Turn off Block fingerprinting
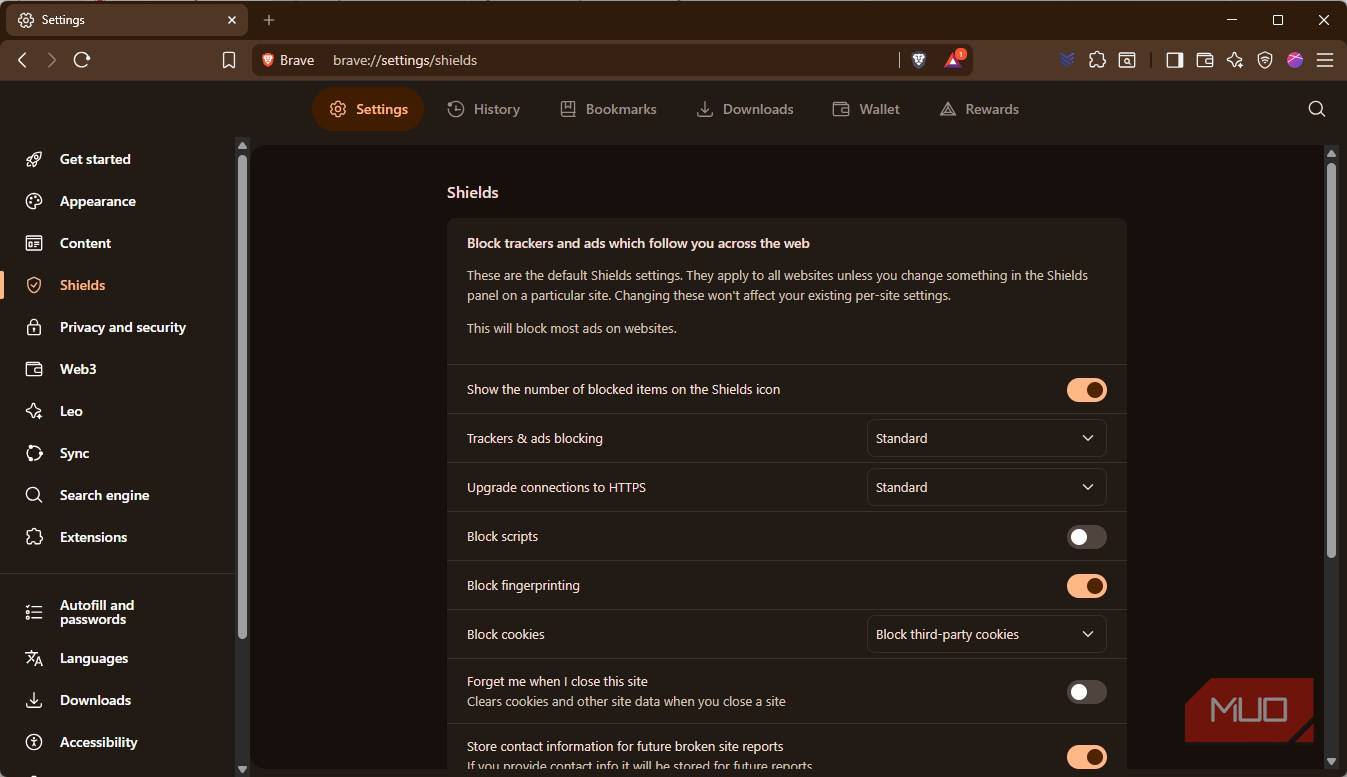Screen dimensions: 1347x777 [x=1086, y=586]
